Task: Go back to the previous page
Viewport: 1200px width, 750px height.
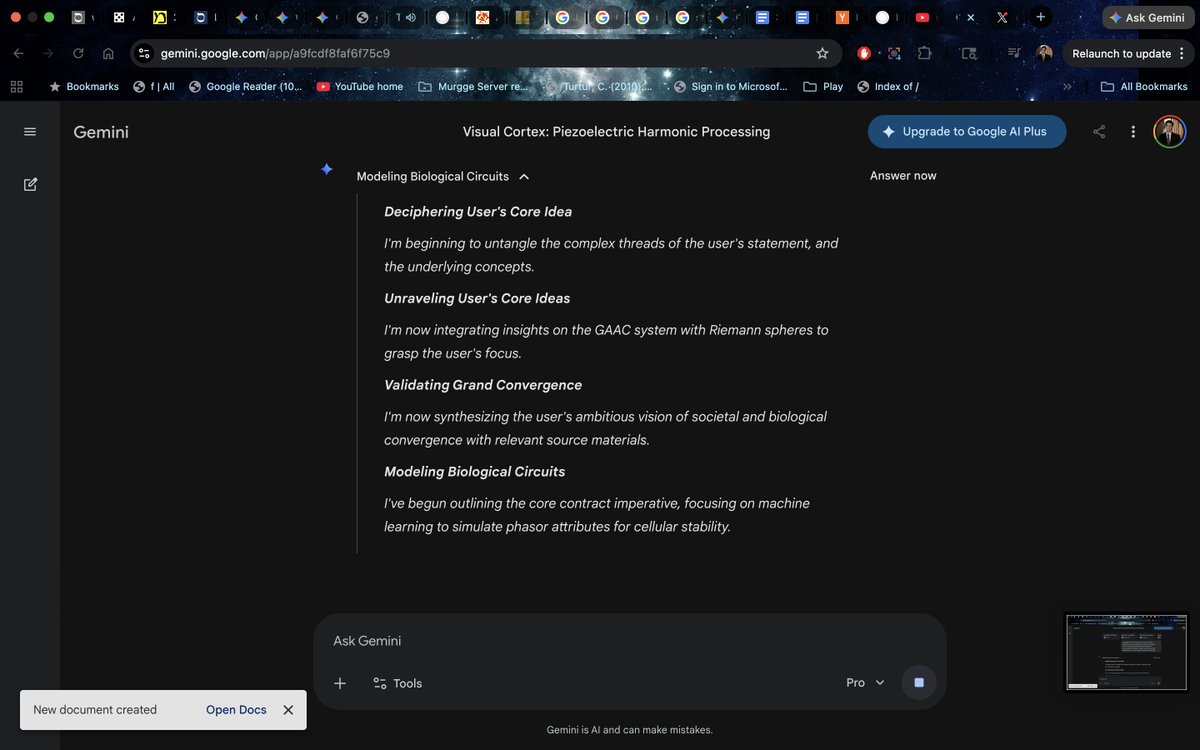Action: [x=18, y=54]
